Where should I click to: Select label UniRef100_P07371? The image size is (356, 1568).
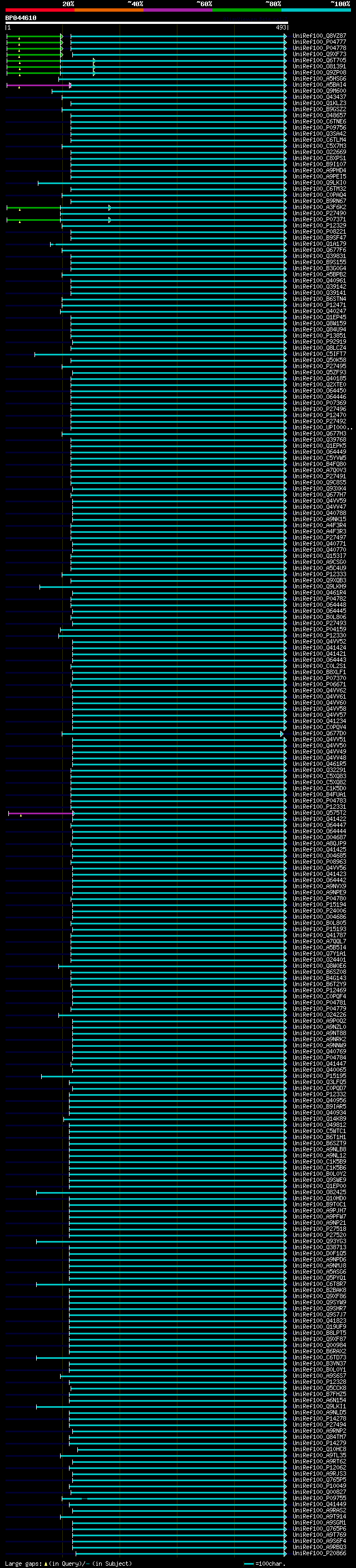(319, 219)
